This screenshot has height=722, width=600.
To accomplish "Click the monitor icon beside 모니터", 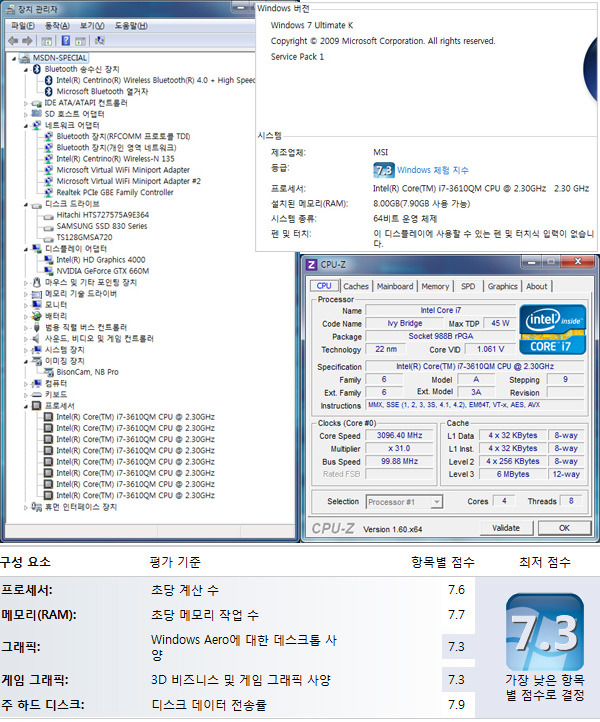I will click(37, 305).
